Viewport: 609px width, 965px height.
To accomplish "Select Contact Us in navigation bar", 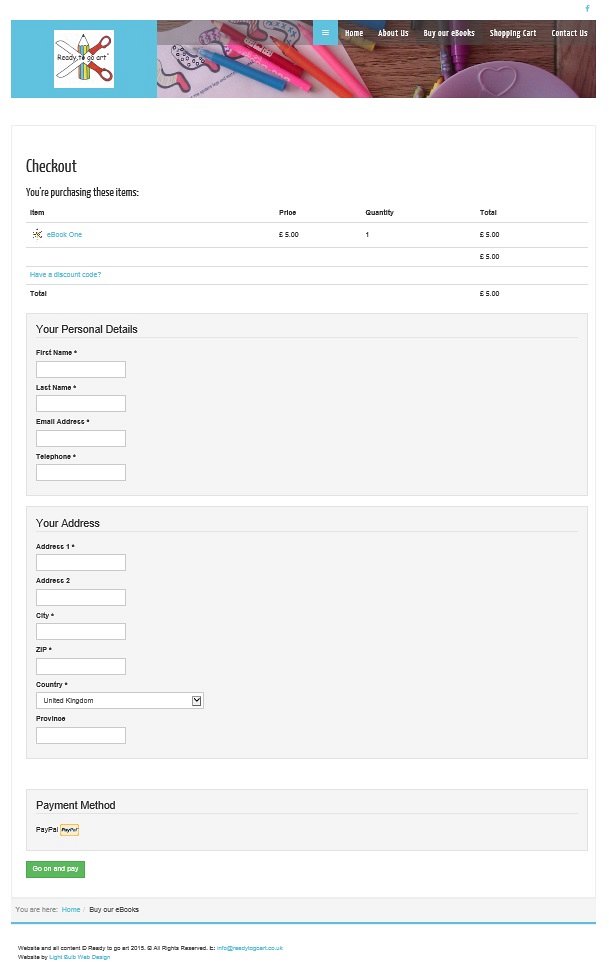I will point(569,33).
